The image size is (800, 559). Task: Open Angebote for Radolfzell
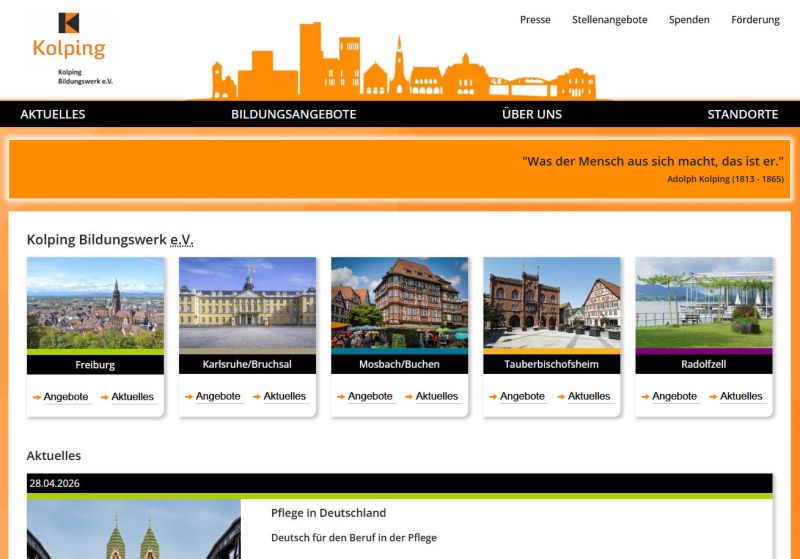[674, 396]
